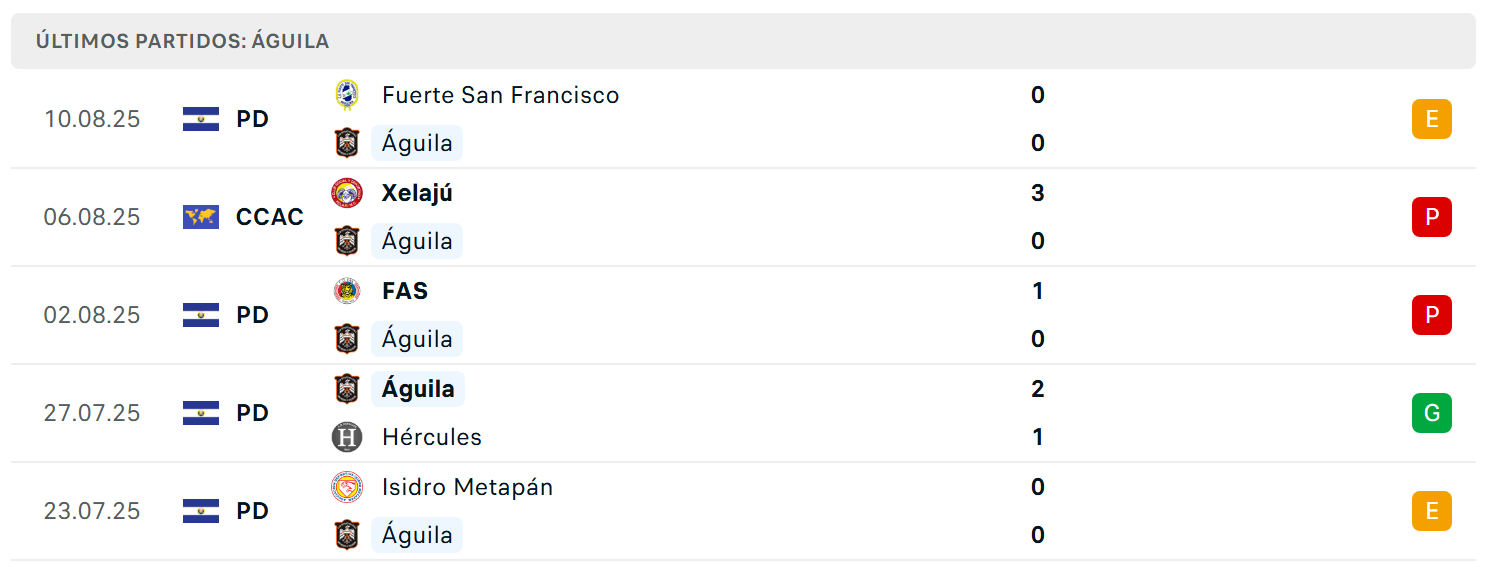Select the CCAC competition label
Viewport: 1491px width, 575px height.
click(270, 217)
